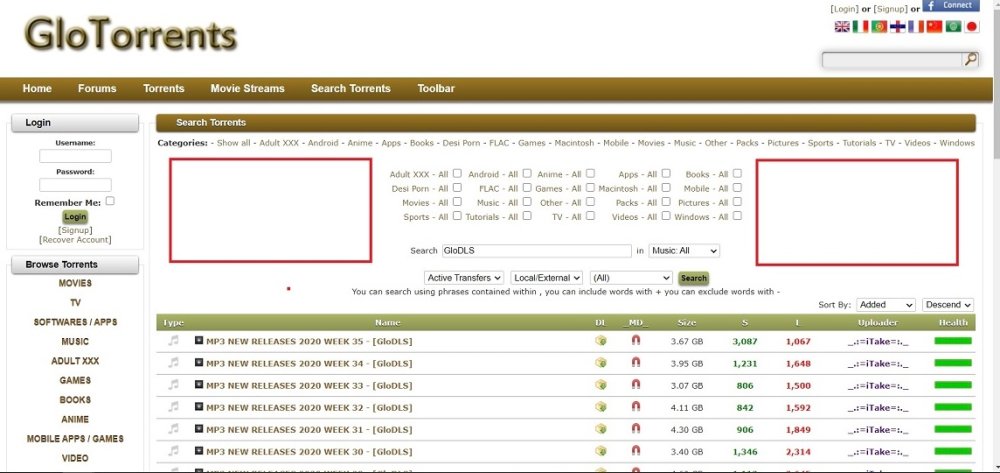Expand the Active Transfers dropdown
The height and width of the screenshot is (473, 1000).
coord(463,278)
